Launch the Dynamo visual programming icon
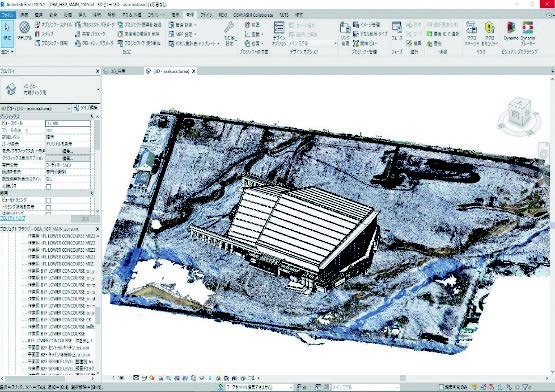The height and width of the screenshot is (392, 555). click(511, 31)
